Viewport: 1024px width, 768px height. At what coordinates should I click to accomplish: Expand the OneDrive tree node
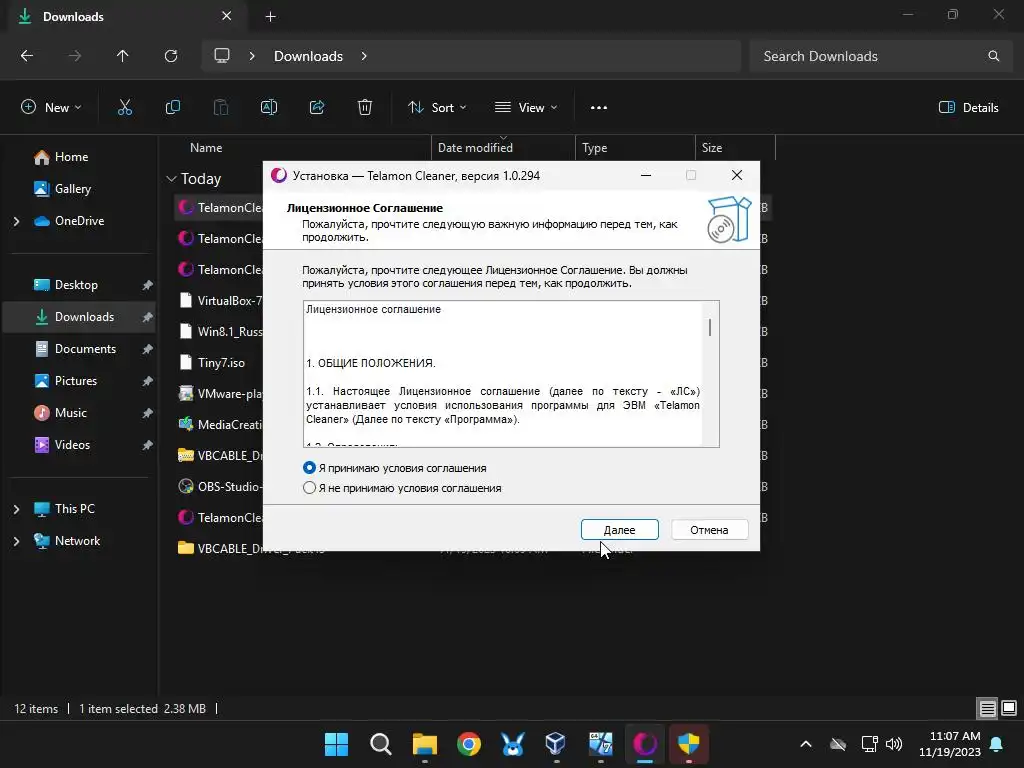16,221
